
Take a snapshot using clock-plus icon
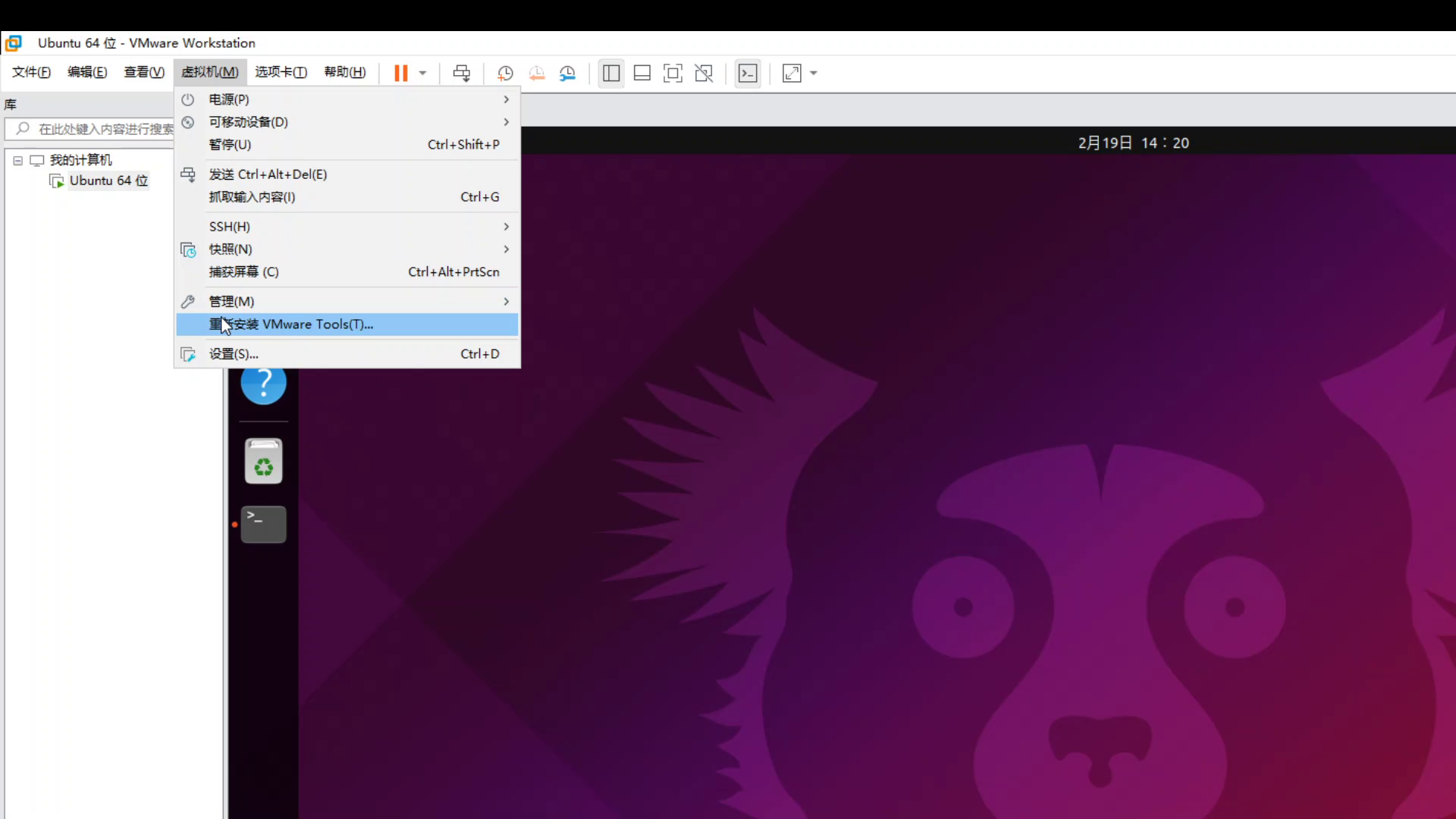pos(505,73)
